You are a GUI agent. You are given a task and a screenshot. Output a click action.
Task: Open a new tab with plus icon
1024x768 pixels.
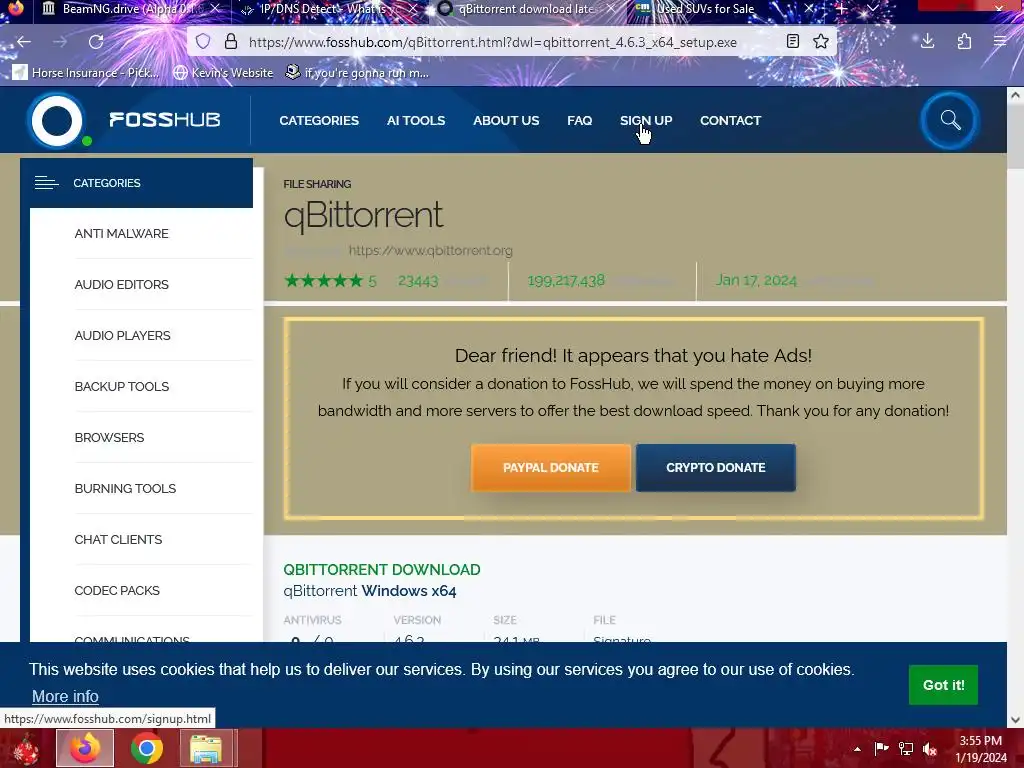tap(841, 9)
